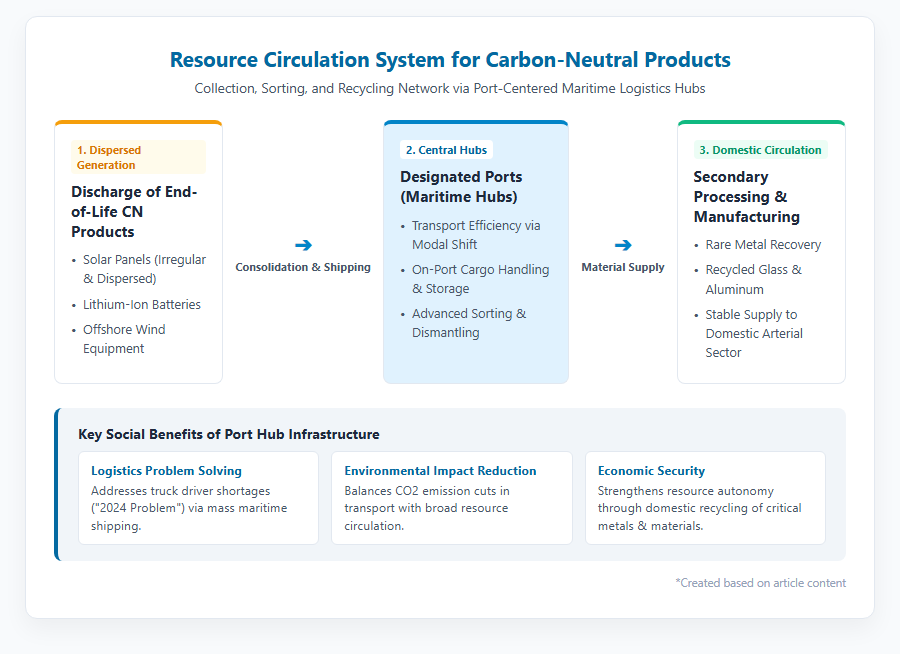Select "Key Social Benefits of Port Hub Infrastructure" heading
This screenshot has height=654, width=900.
[228, 434]
